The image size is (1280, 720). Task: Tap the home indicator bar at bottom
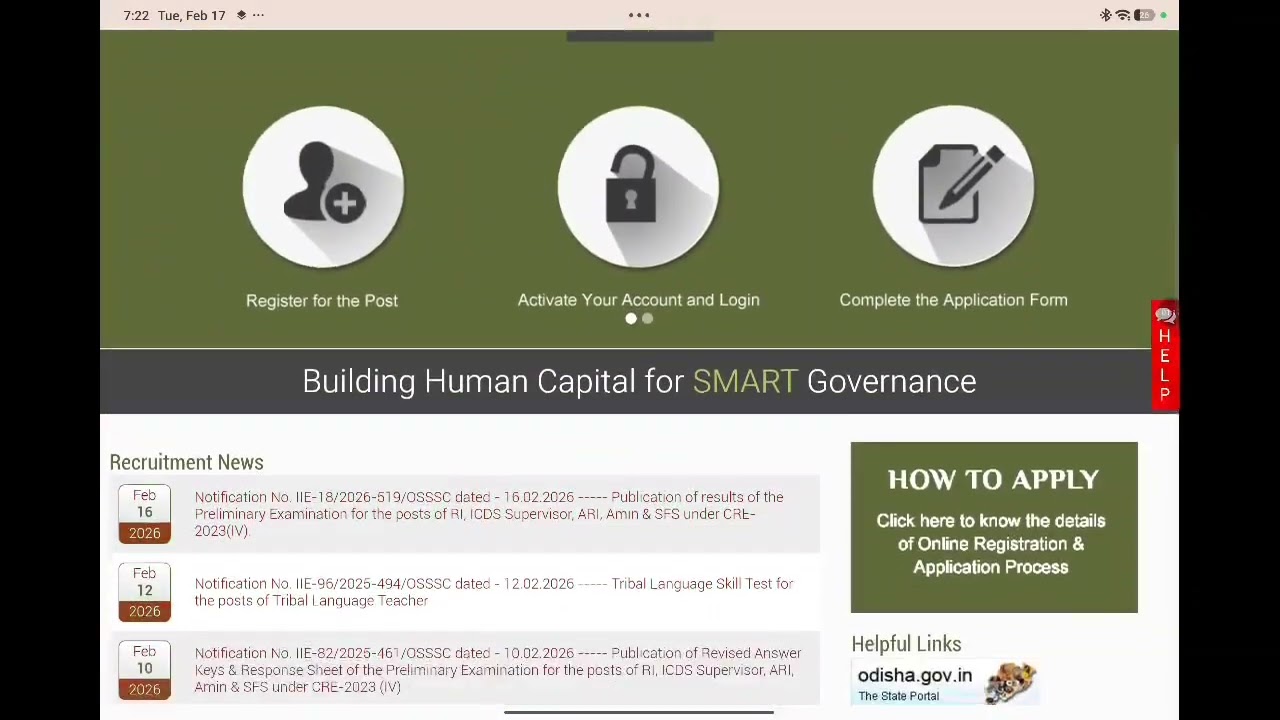click(639, 713)
